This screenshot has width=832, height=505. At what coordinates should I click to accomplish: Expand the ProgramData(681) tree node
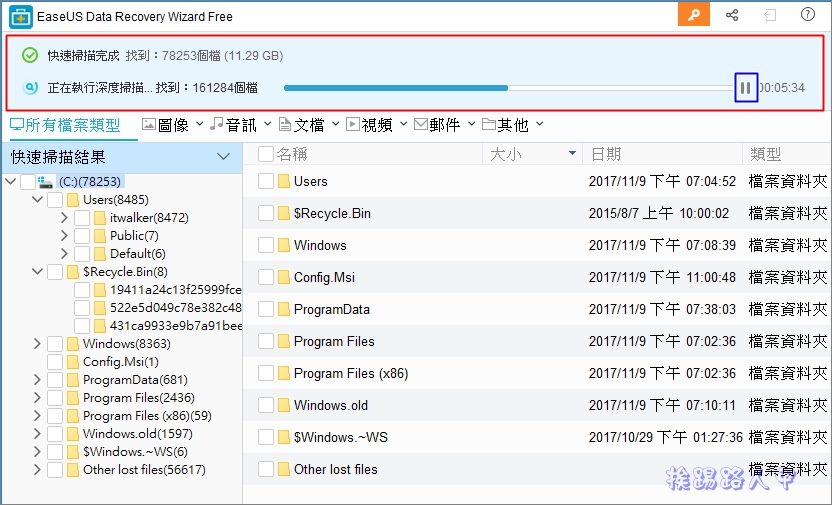(37, 380)
